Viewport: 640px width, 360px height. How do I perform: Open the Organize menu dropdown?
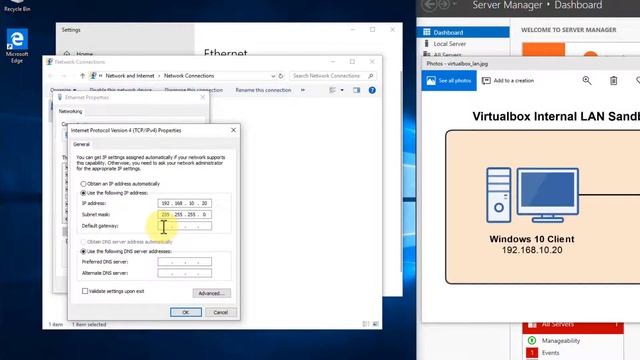tap(63, 90)
